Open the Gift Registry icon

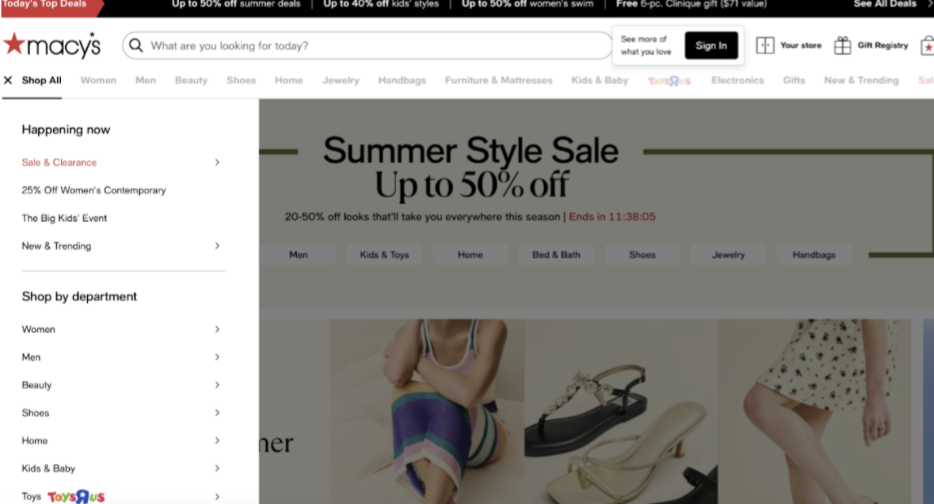(842, 45)
